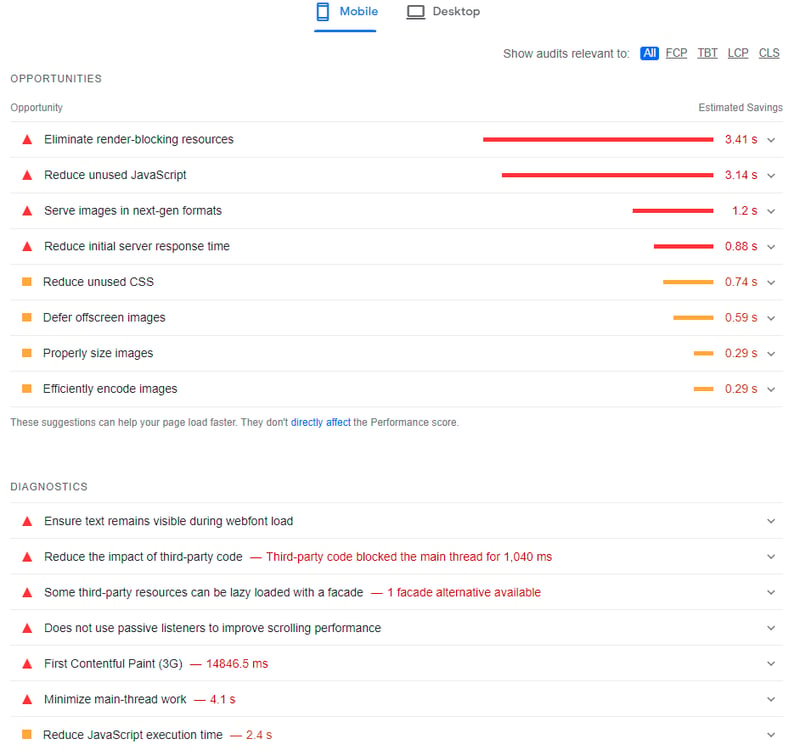Switch to the Desktop tab
This screenshot has width=800, height=750.
click(x=443, y=12)
